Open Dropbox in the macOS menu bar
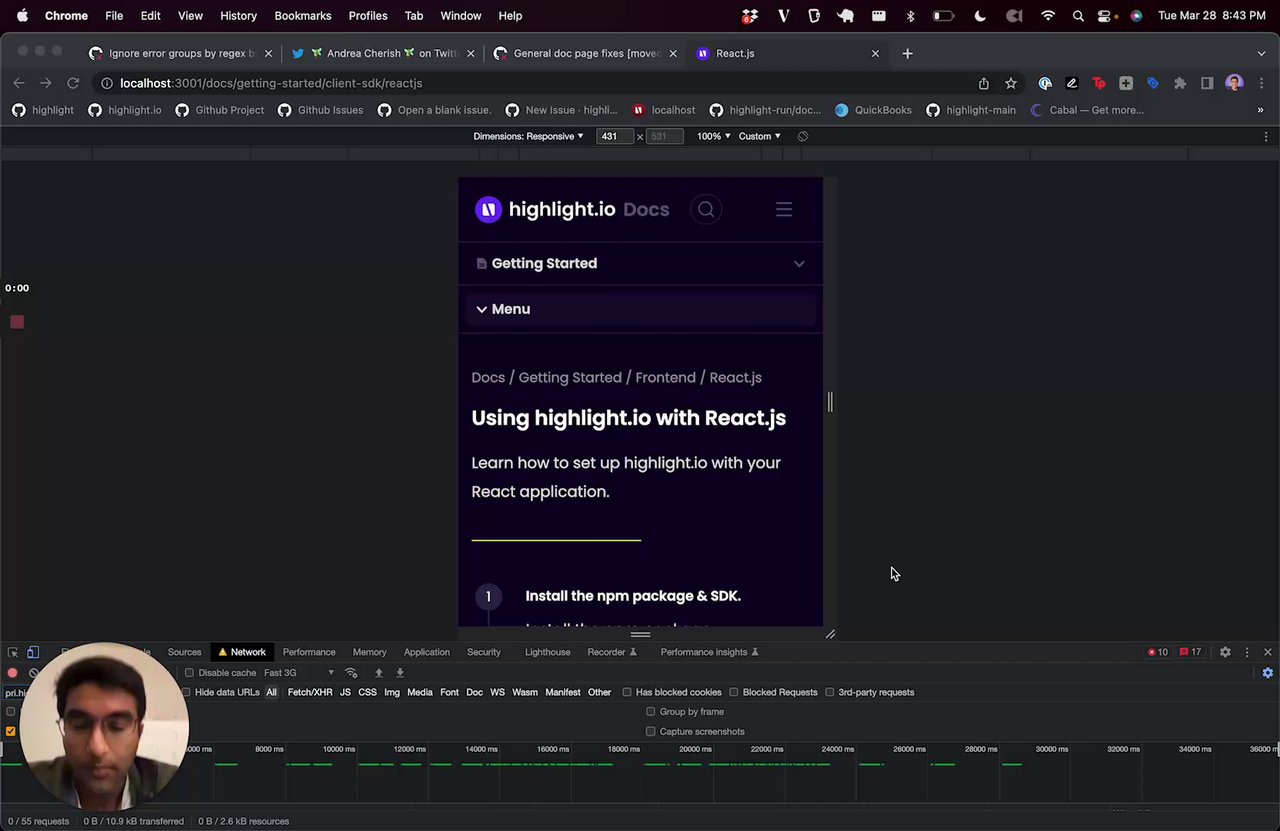The width and height of the screenshot is (1280, 831). tap(748, 16)
